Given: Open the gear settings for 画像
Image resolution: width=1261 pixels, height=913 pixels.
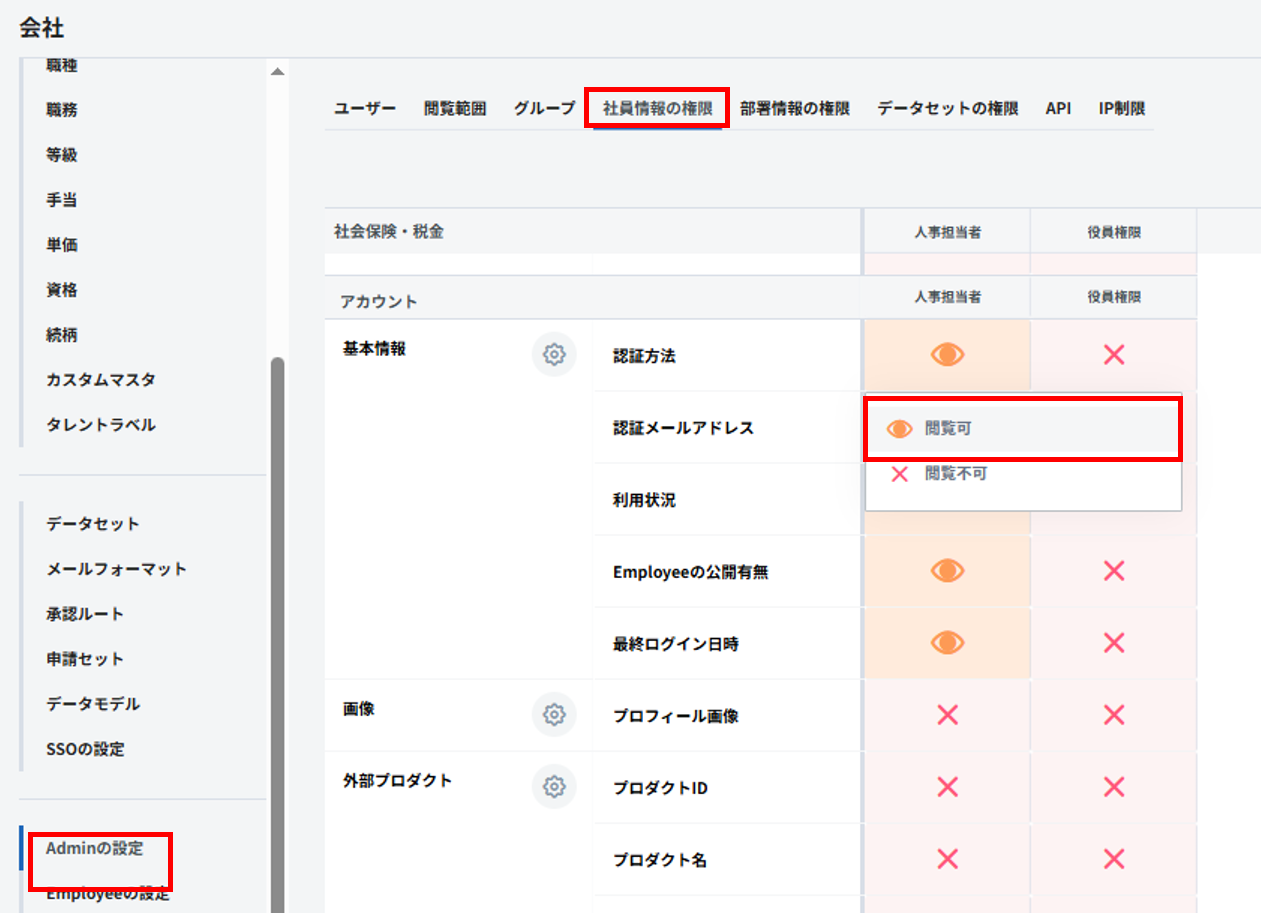Looking at the screenshot, I should tap(554, 714).
